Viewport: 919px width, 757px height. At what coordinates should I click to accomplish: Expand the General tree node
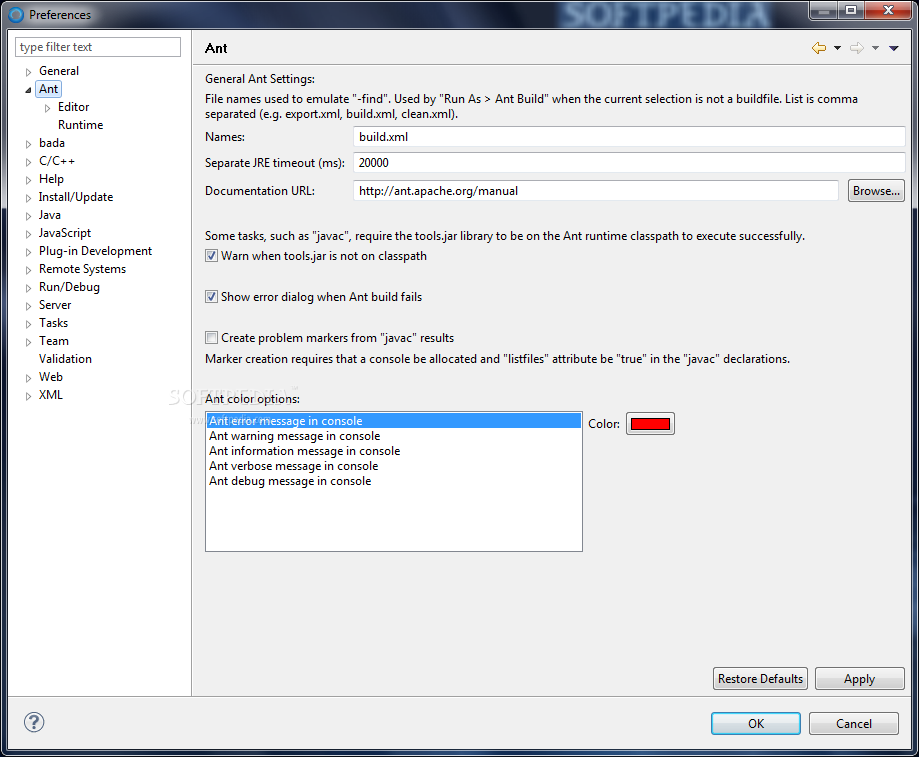coord(28,72)
